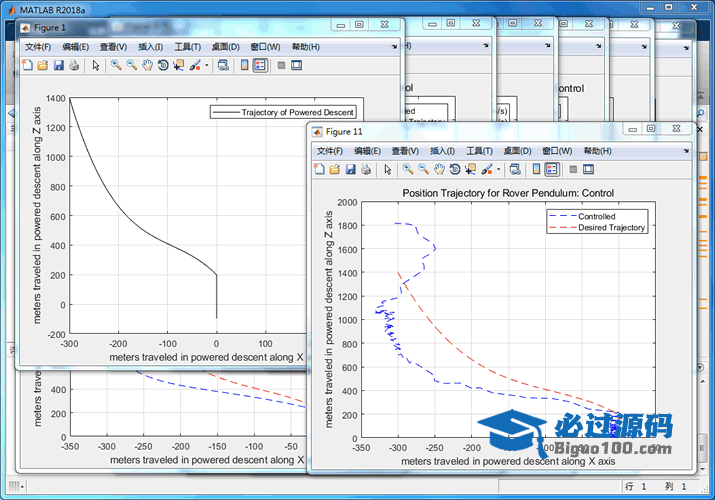Toggle Zoom In mode in Figure 11 toolbar
Screen dimensions: 715x500
pos(408,169)
